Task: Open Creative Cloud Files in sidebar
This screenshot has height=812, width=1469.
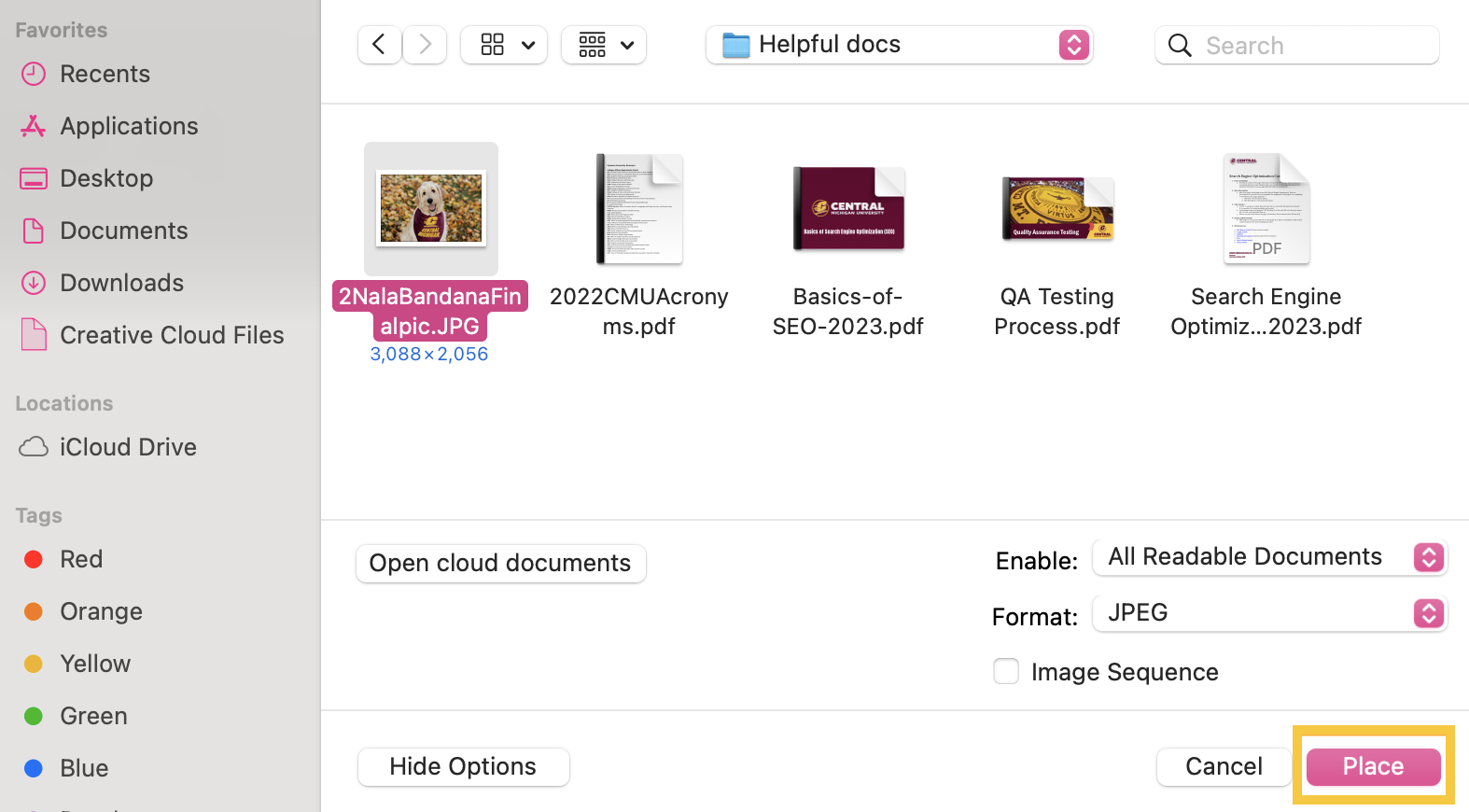Action: [x=172, y=335]
